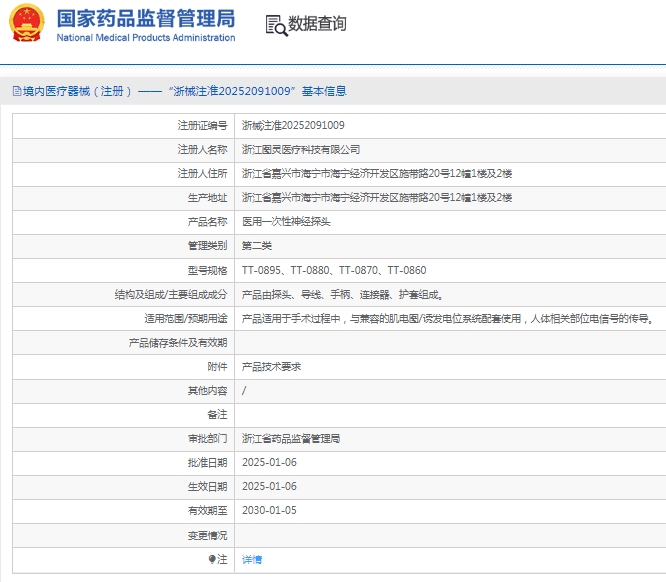This screenshot has height=582, width=666.
Task: Click the 型号规格 label
Action: 208,270
